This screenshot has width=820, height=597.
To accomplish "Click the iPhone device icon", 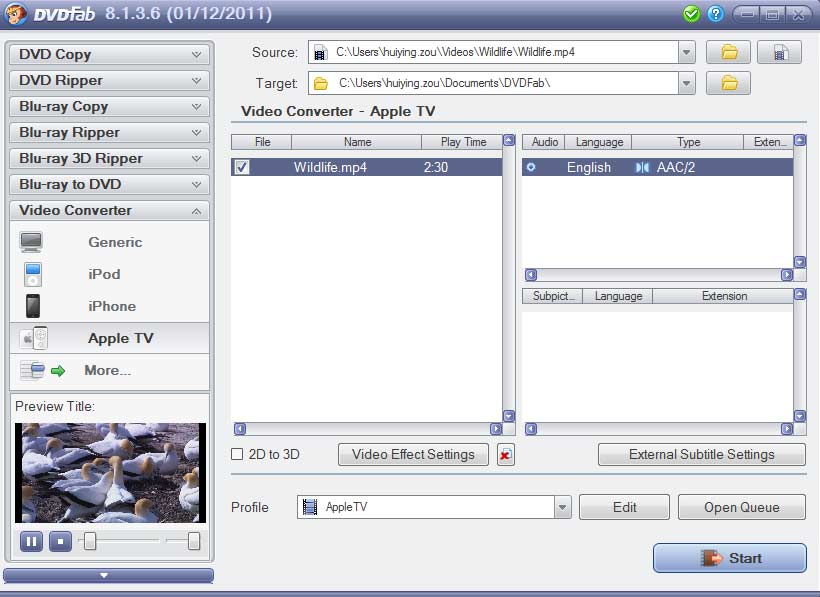I will point(33,306).
